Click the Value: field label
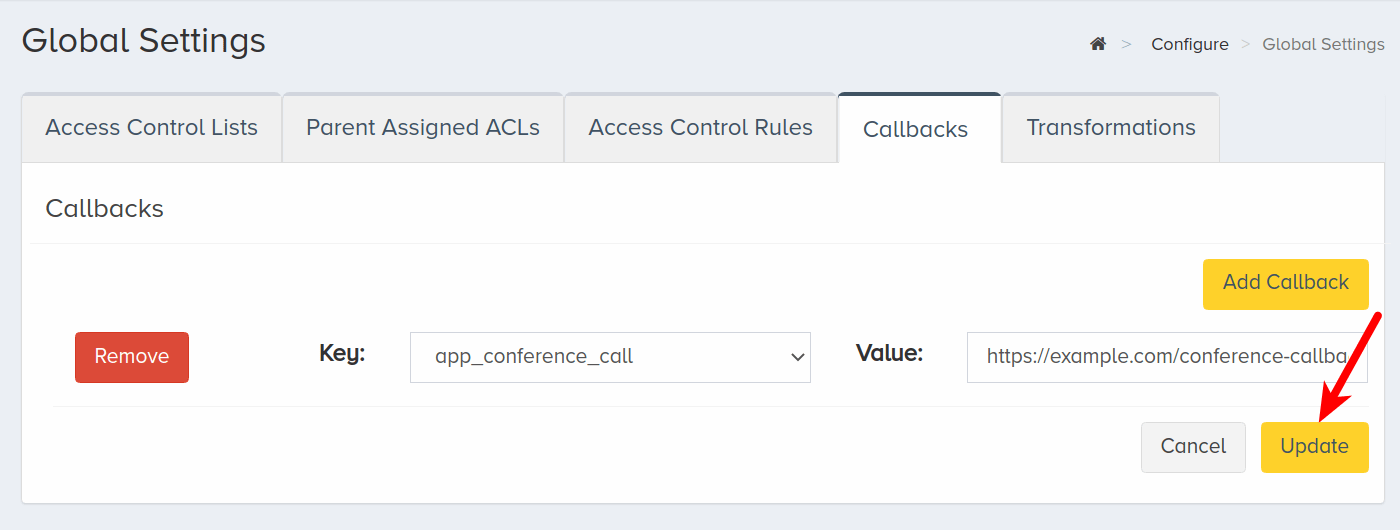 pyautogui.click(x=889, y=353)
